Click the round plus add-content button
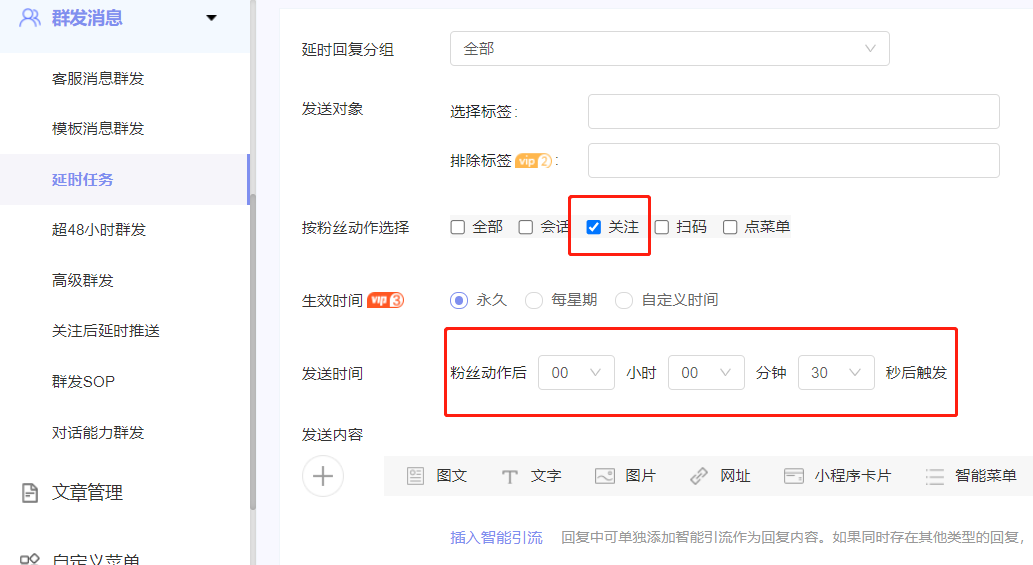Image resolution: width=1033 pixels, height=565 pixels. [323, 475]
